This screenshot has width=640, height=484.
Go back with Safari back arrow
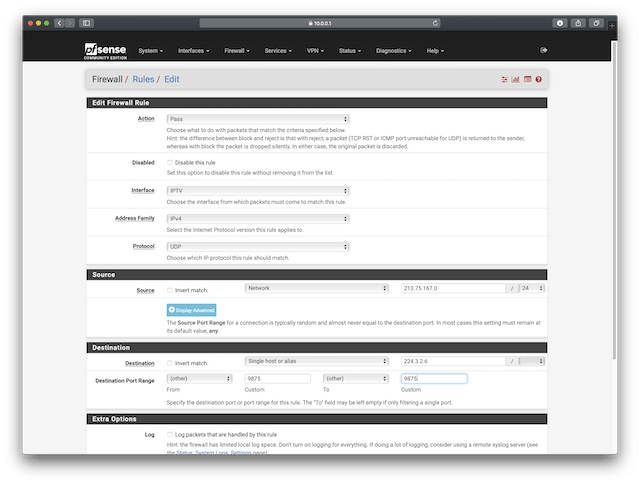(59, 23)
